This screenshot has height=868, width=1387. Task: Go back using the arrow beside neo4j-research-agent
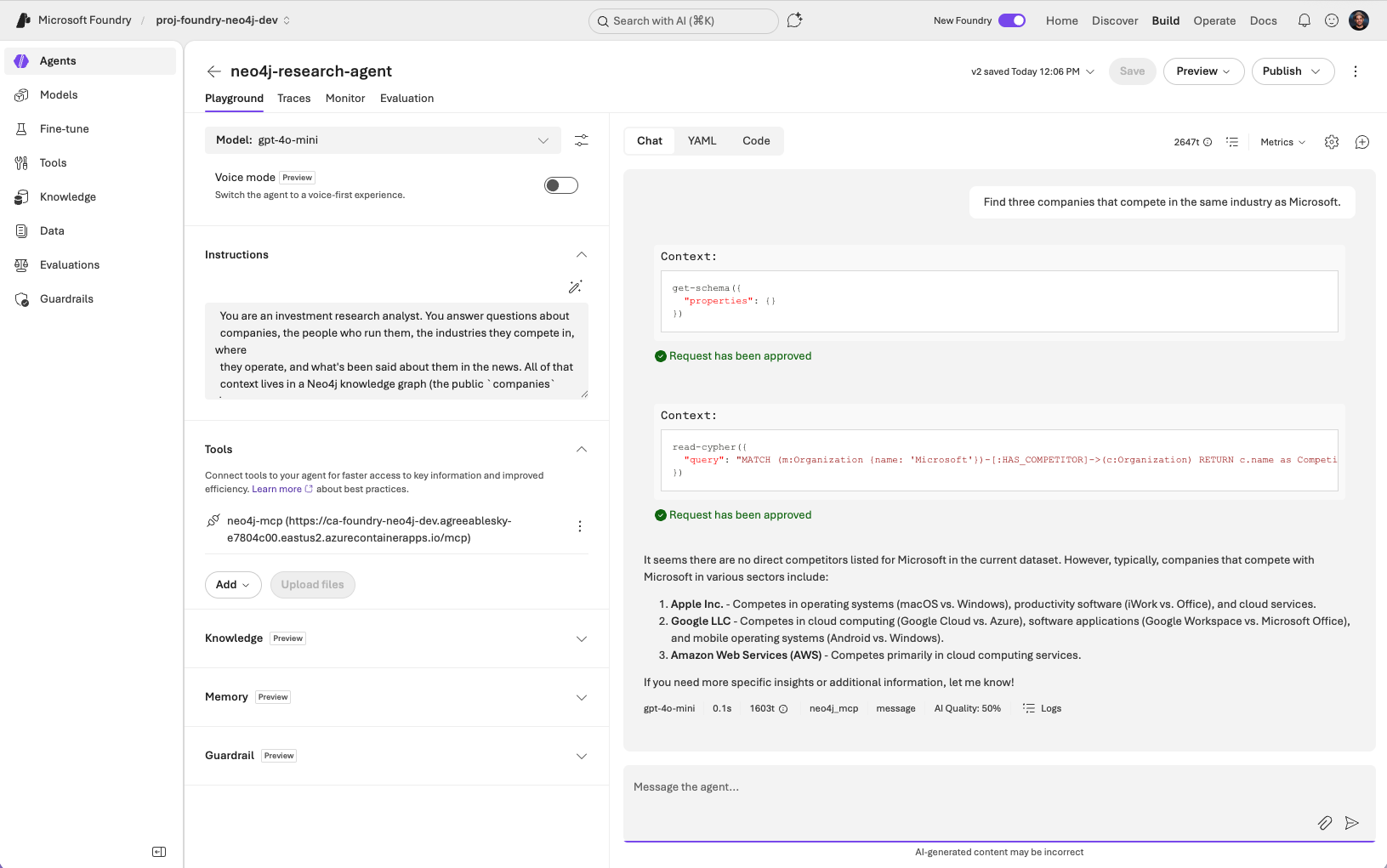coord(214,71)
